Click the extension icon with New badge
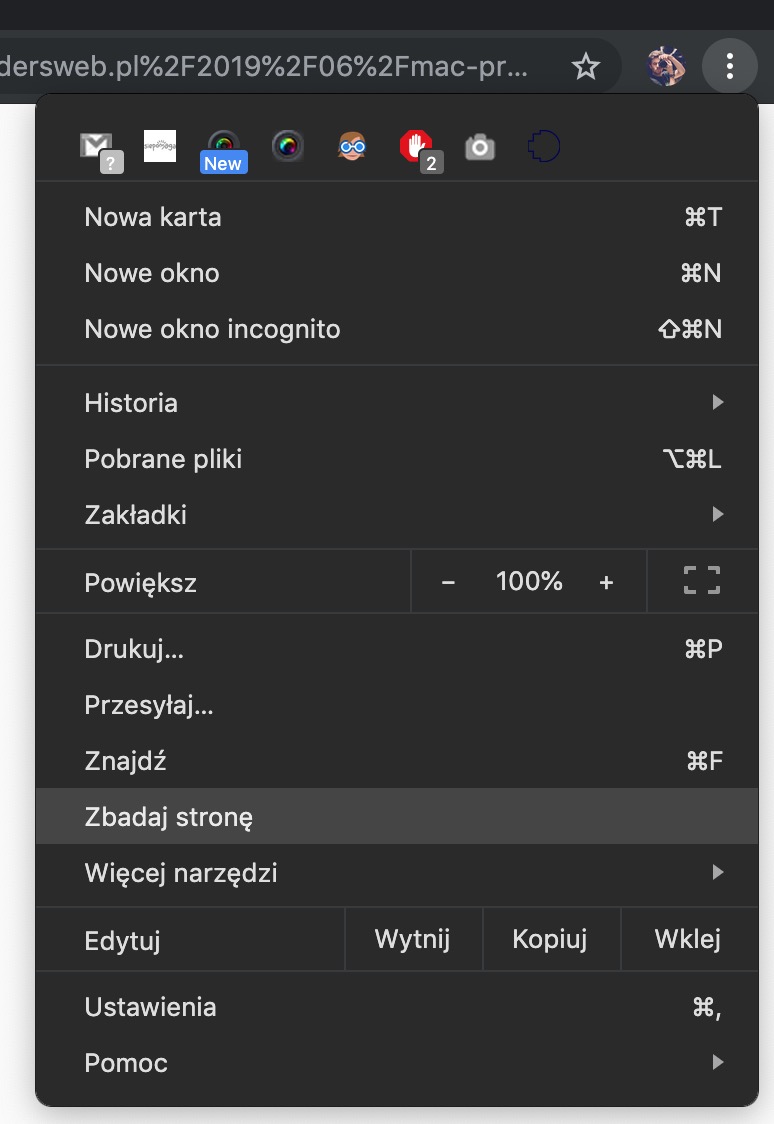Screen dimensions: 774x1124 point(224,151)
